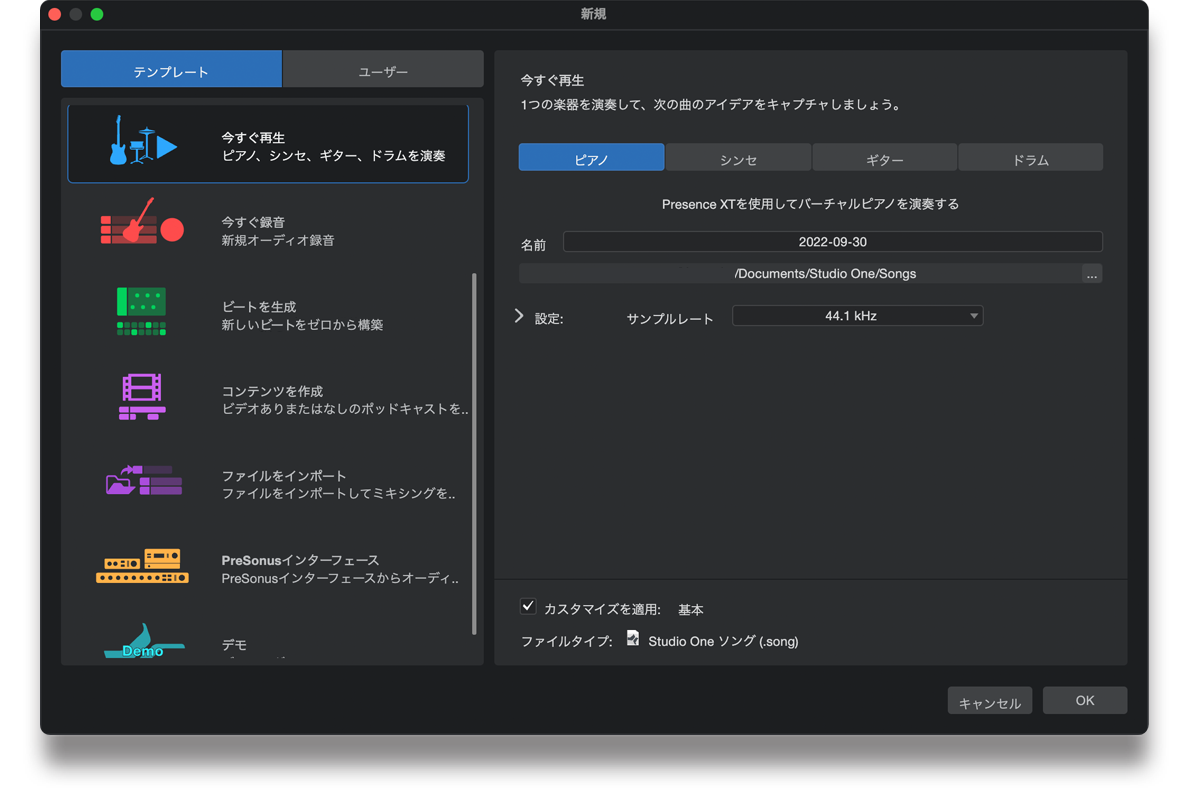This screenshot has width=1190, height=800.
Task: Toggle the カスタマイズを適用 checkbox
Action: [528, 607]
